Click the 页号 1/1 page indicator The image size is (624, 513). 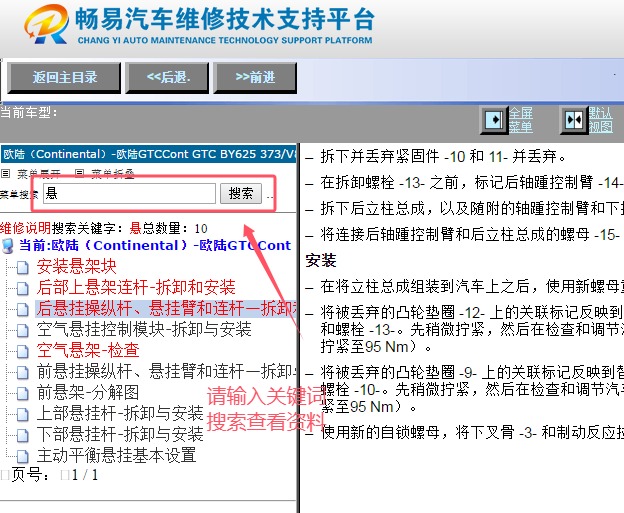[x=50, y=475]
